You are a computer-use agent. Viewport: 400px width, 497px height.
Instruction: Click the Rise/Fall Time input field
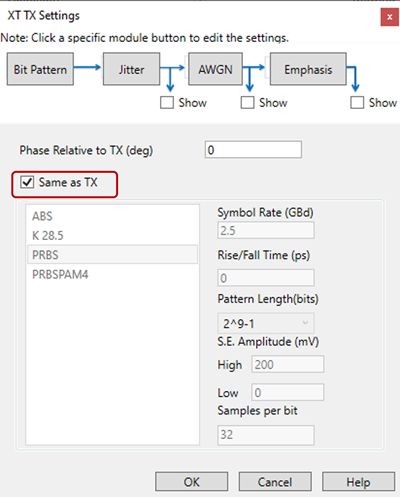266,278
